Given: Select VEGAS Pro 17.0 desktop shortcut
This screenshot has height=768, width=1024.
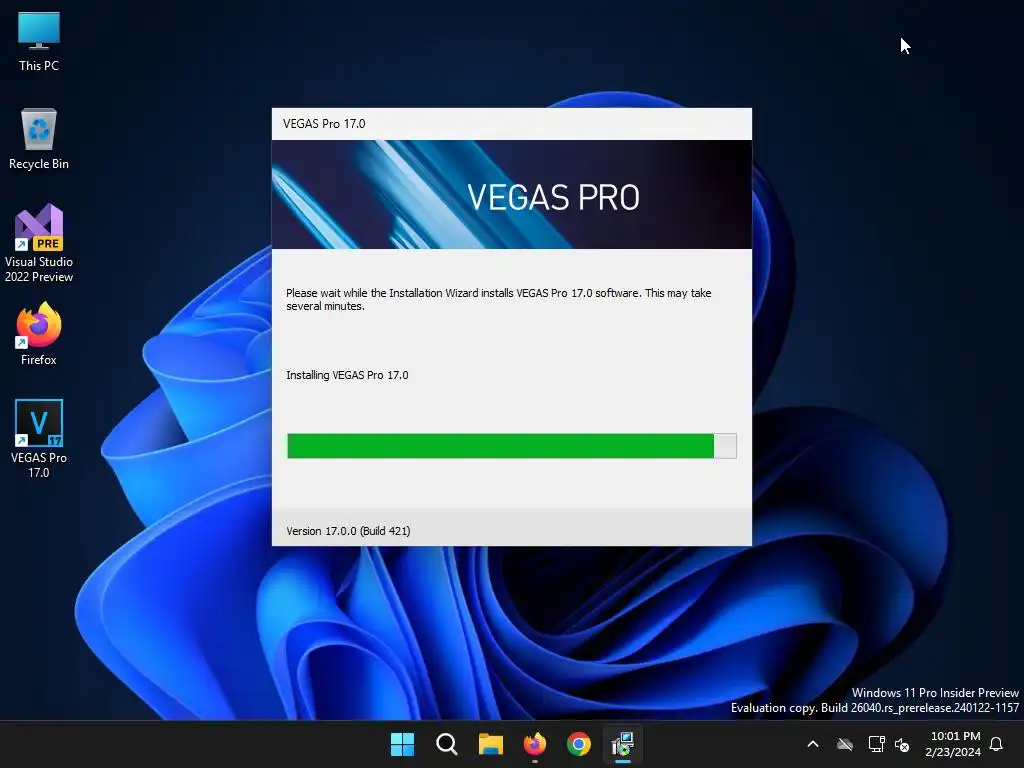Looking at the screenshot, I should 39,439.
